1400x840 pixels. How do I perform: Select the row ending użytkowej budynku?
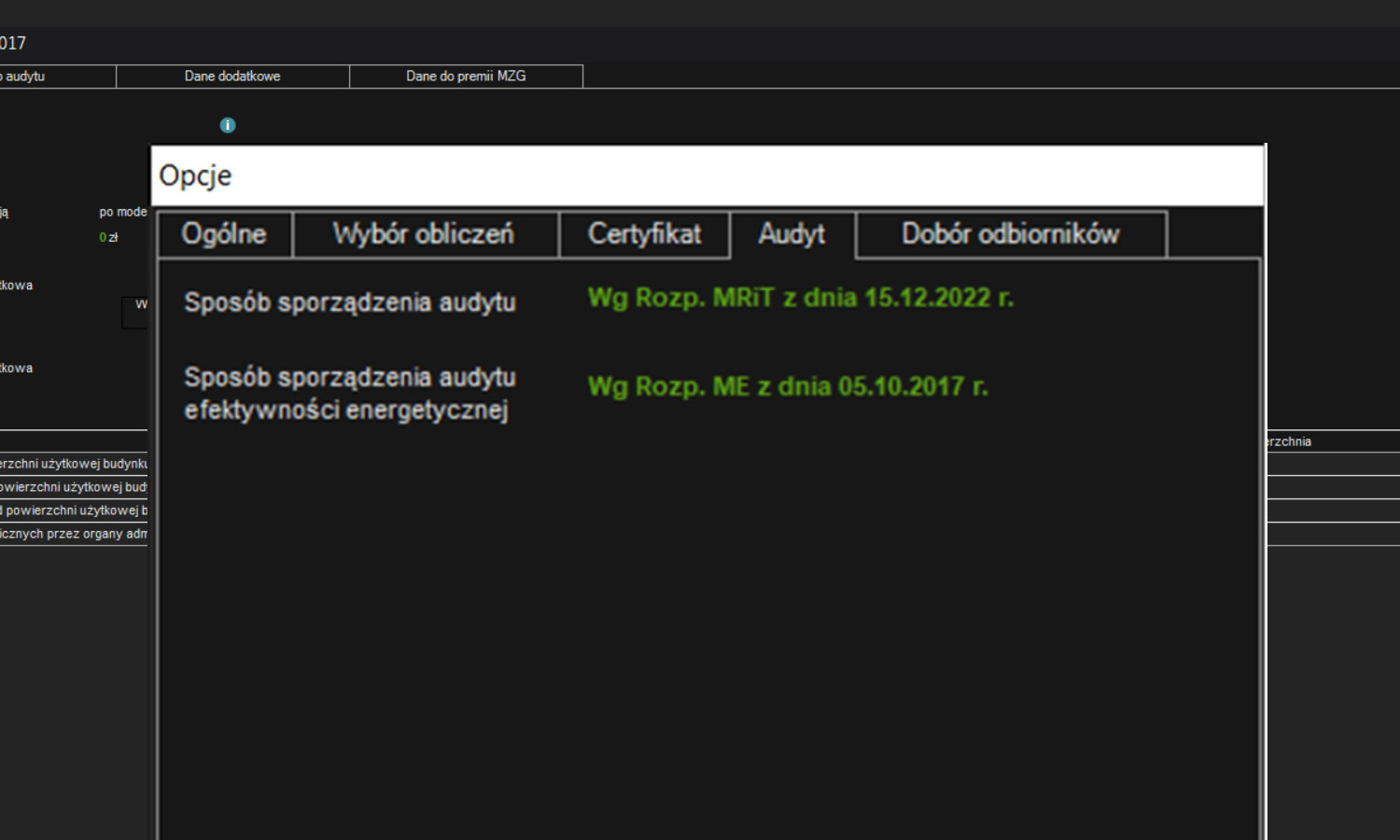click(x=74, y=464)
